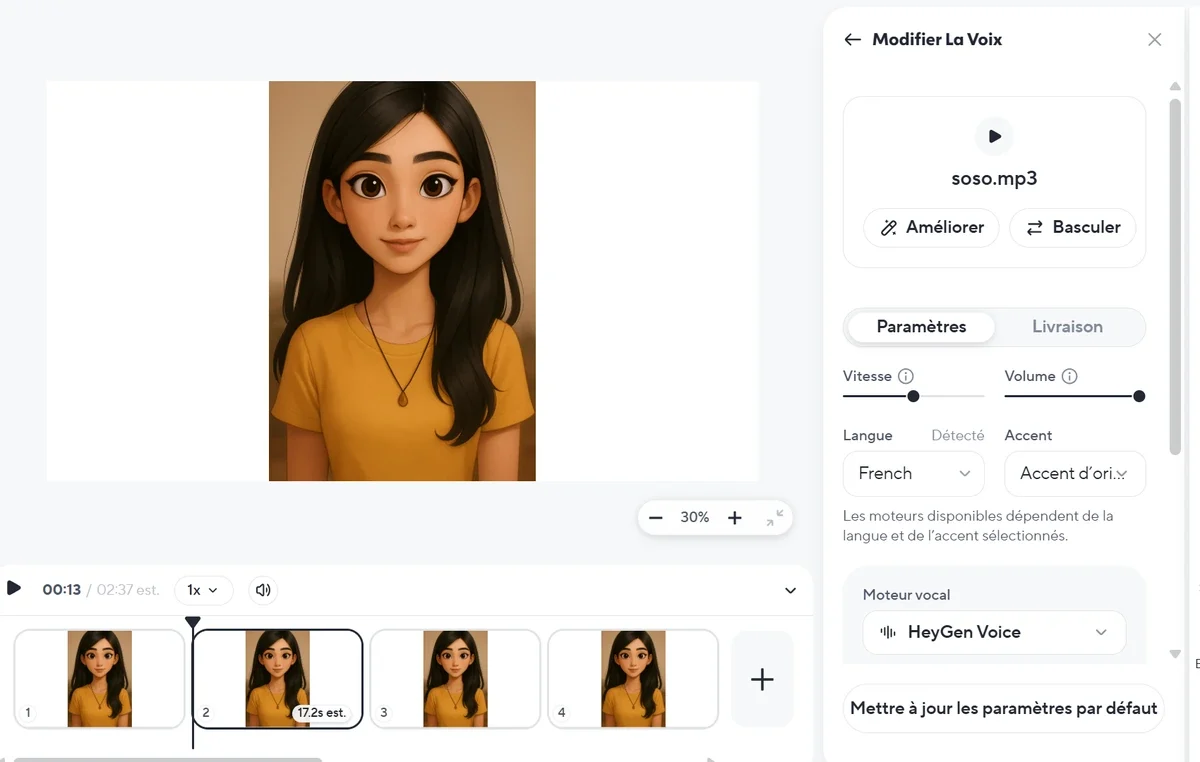This screenshot has width=1200, height=762.
Task: Click the Améliorer button
Action: click(932, 227)
